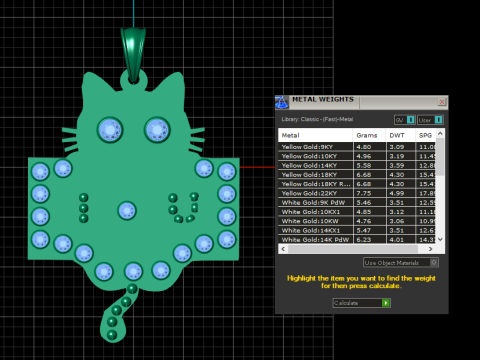Screen dimensions: 480x360
Task: Click the 7.75 grams value
Action: click(x=364, y=193)
